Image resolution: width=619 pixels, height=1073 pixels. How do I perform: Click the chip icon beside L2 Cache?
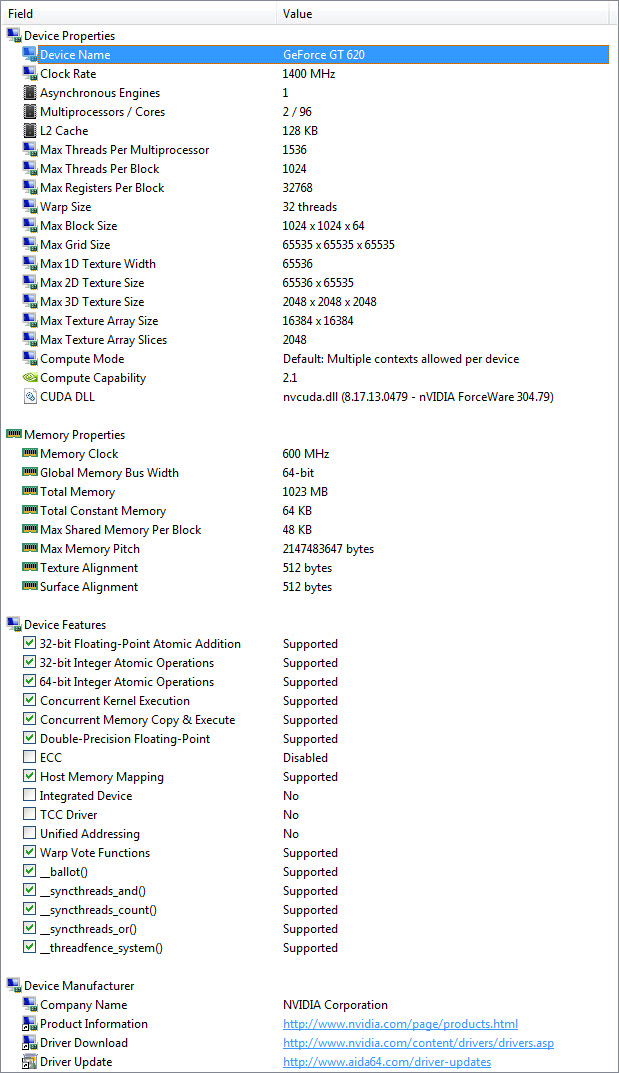(x=30, y=131)
